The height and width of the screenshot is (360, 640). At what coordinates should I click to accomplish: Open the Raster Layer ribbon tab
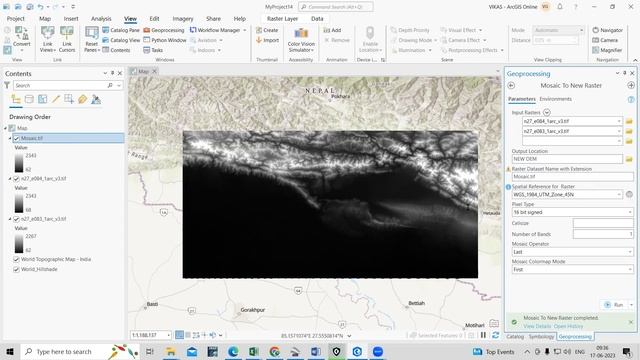coord(282,19)
